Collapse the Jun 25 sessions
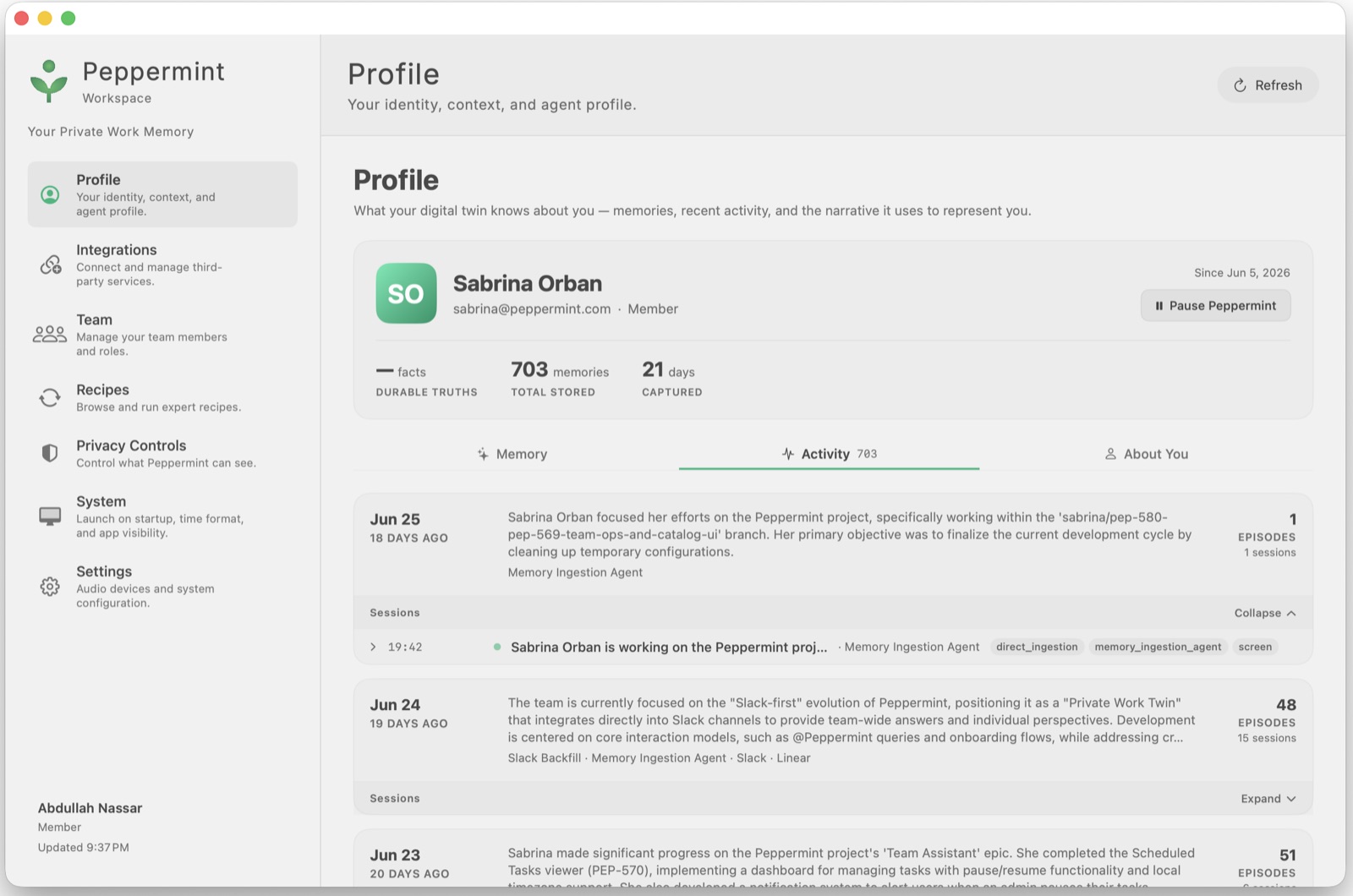 1265,613
